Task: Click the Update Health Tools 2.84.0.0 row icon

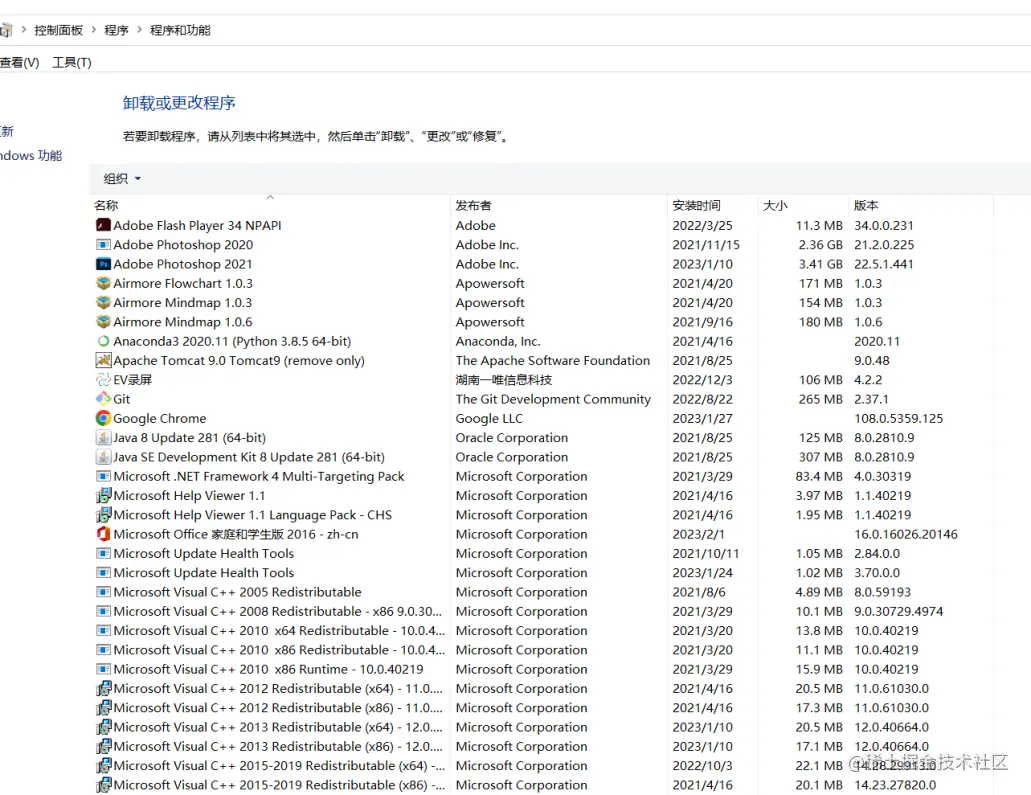Action: 103,553
